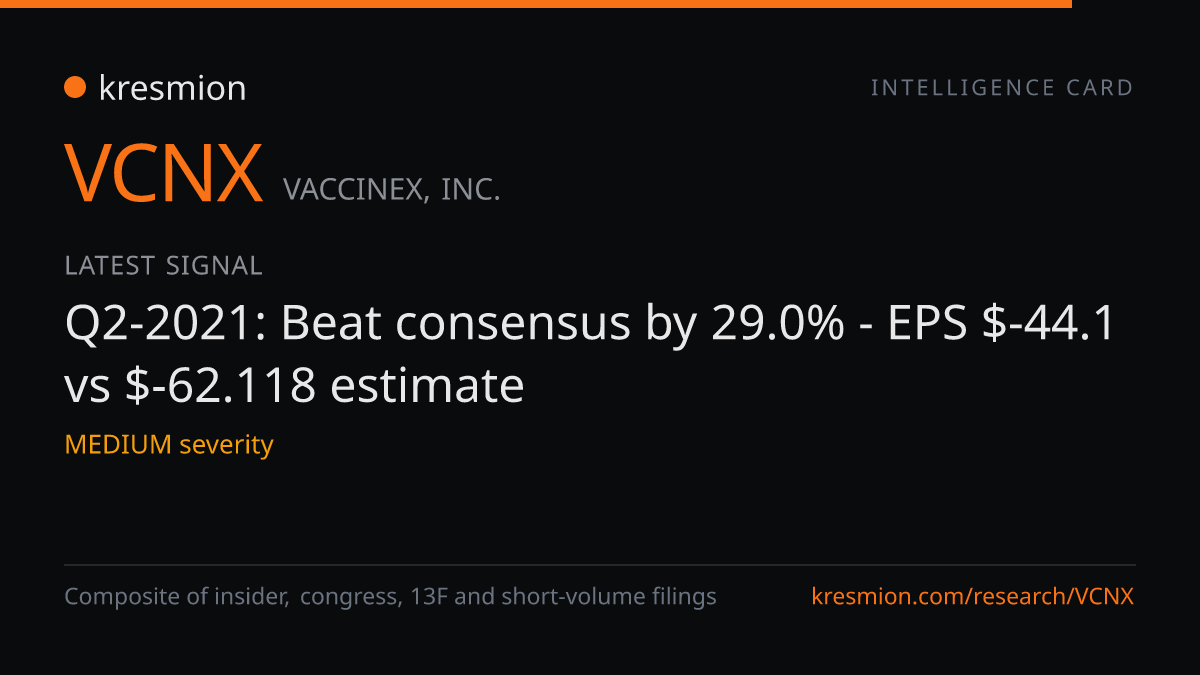Click the orange kresmion logo dot
1200x675 pixels.
pyautogui.click(x=75, y=88)
